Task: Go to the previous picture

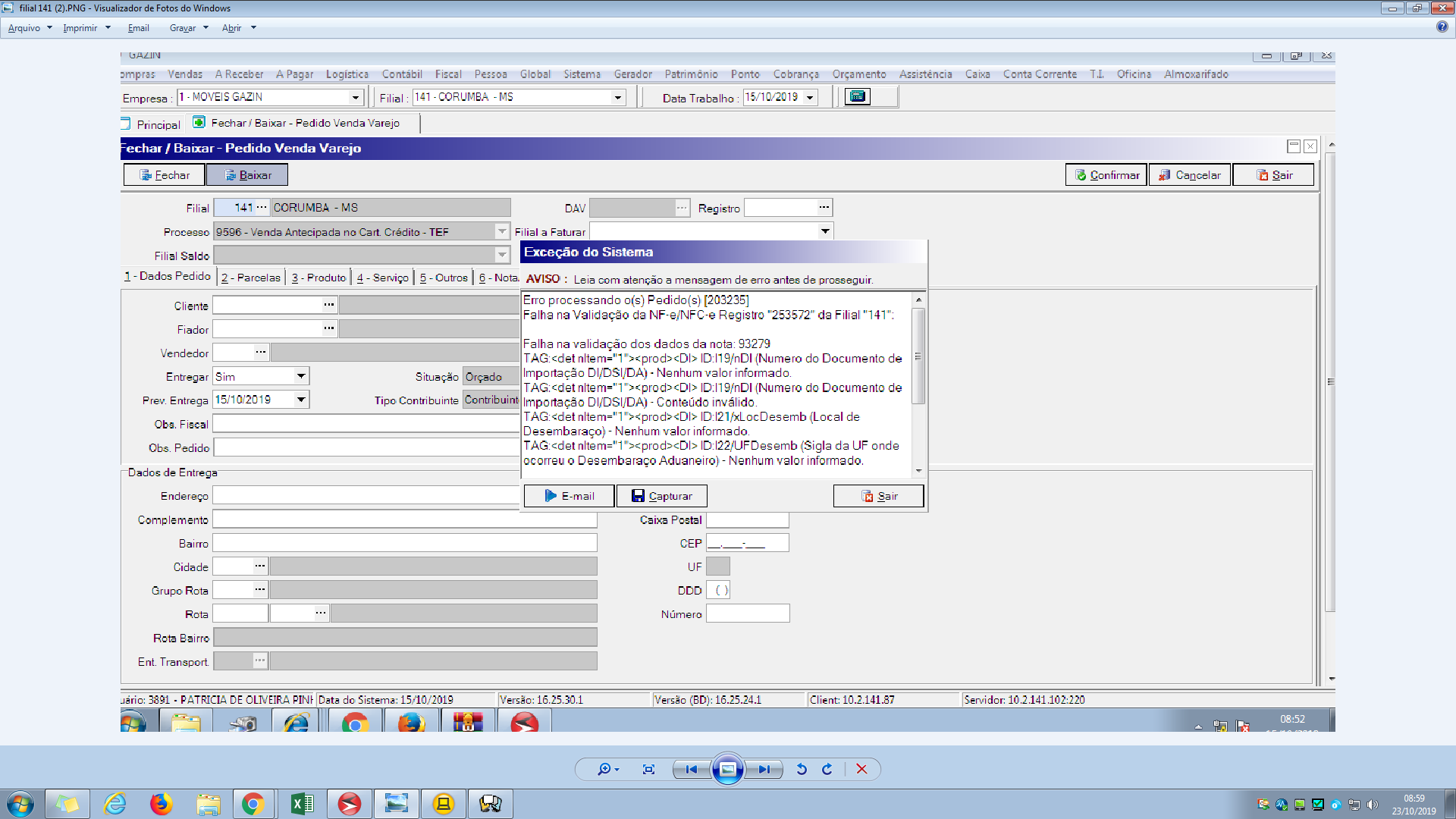Action: click(x=692, y=769)
